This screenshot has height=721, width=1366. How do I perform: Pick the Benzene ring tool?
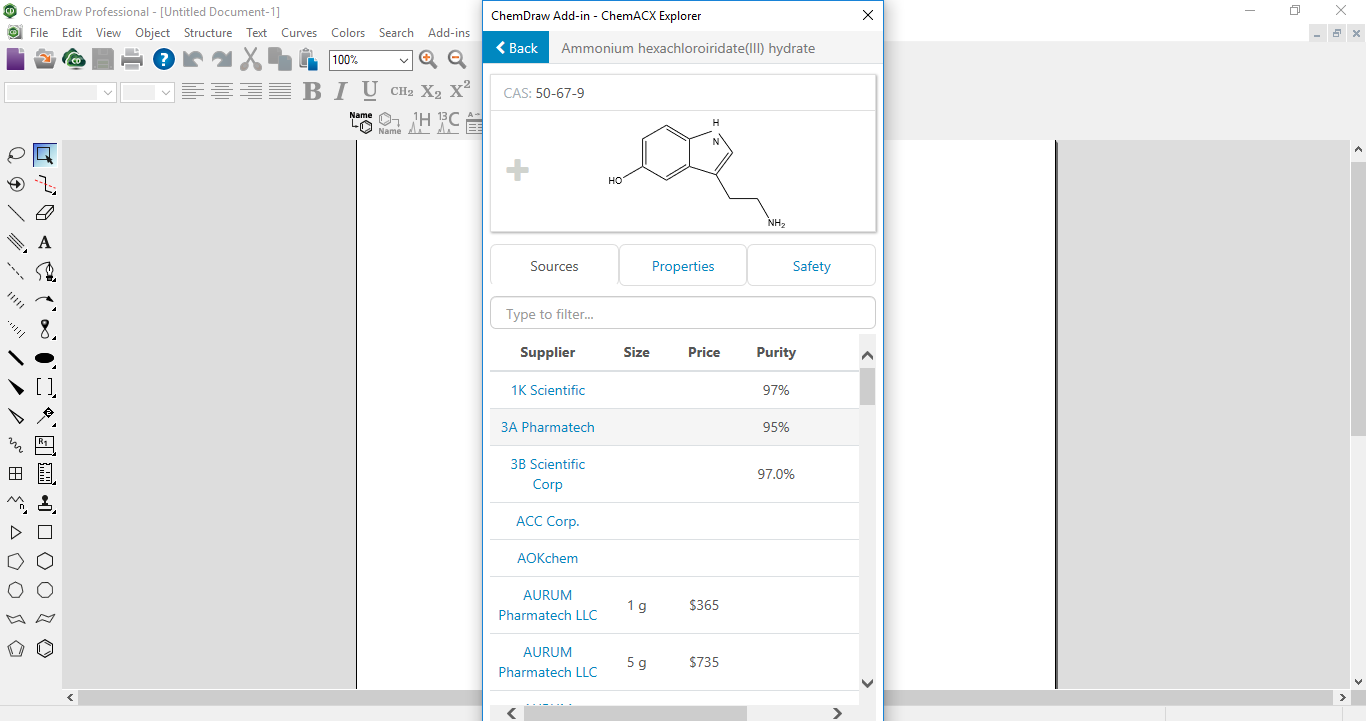[x=45, y=649]
